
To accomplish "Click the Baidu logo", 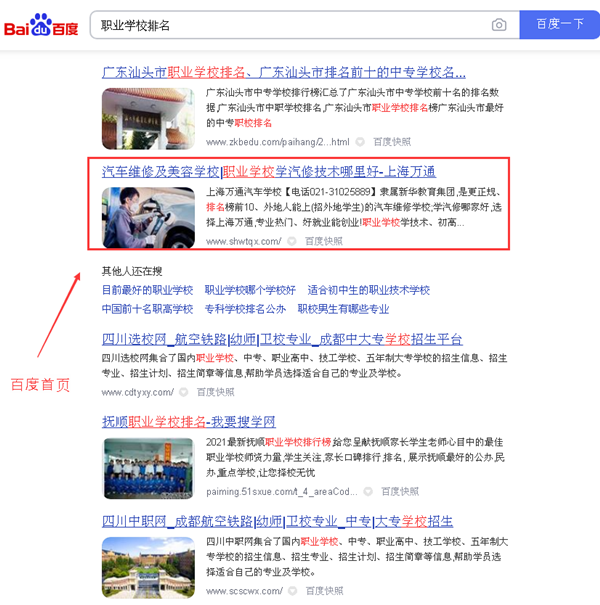I will pyautogui.click(x=40, y=25).
